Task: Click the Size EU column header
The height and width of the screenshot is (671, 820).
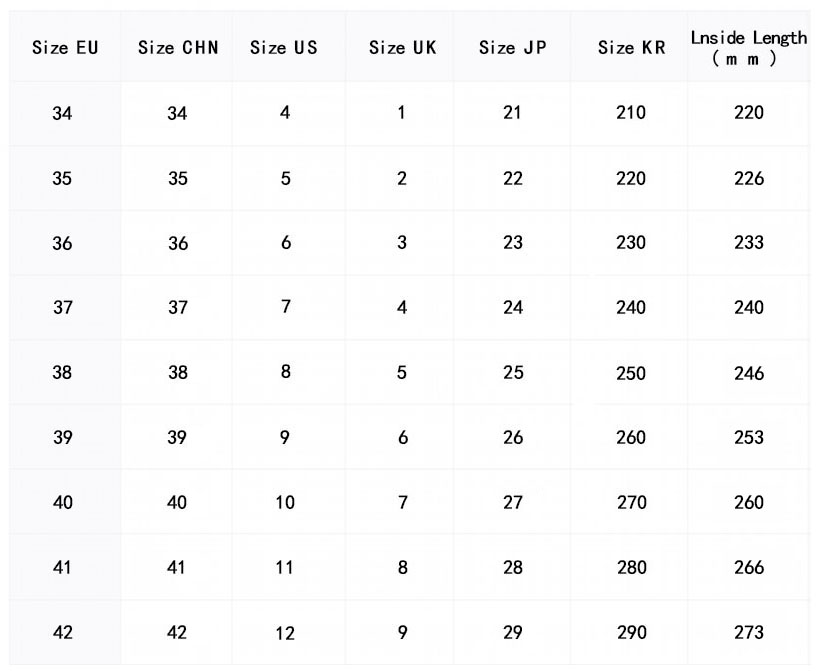Action: [65, 47]
